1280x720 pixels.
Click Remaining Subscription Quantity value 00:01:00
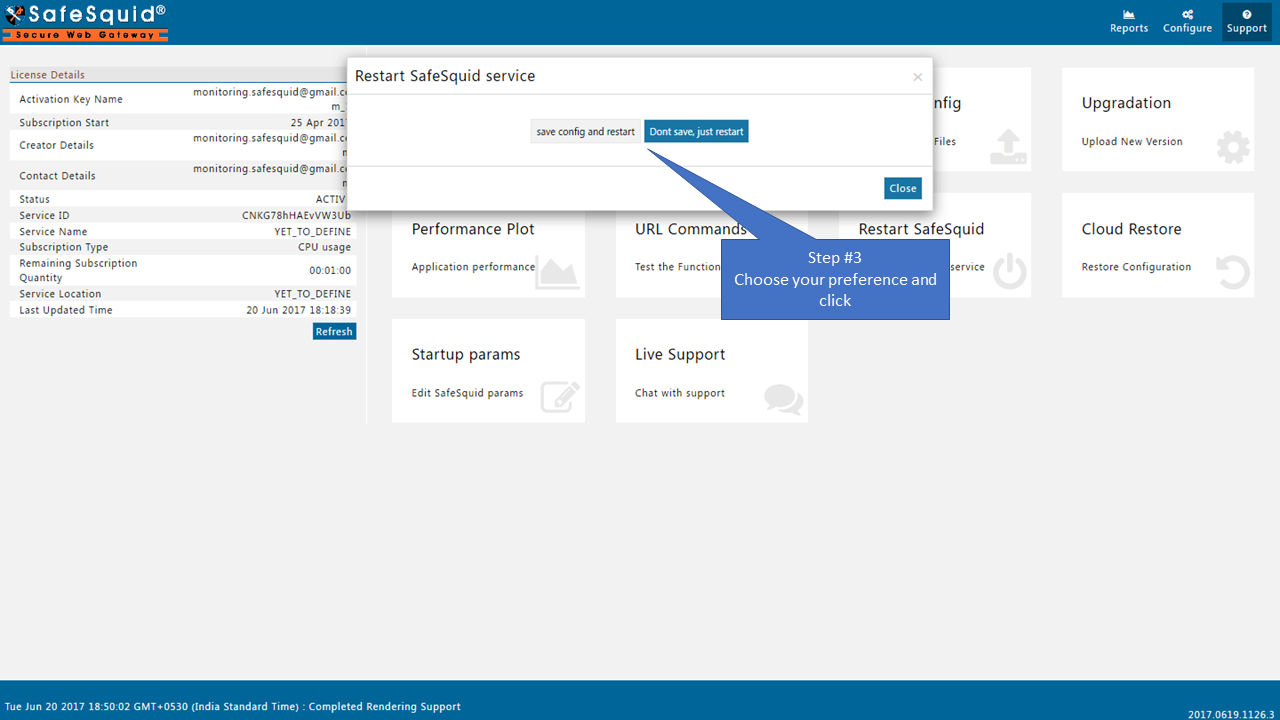[330, 270]
